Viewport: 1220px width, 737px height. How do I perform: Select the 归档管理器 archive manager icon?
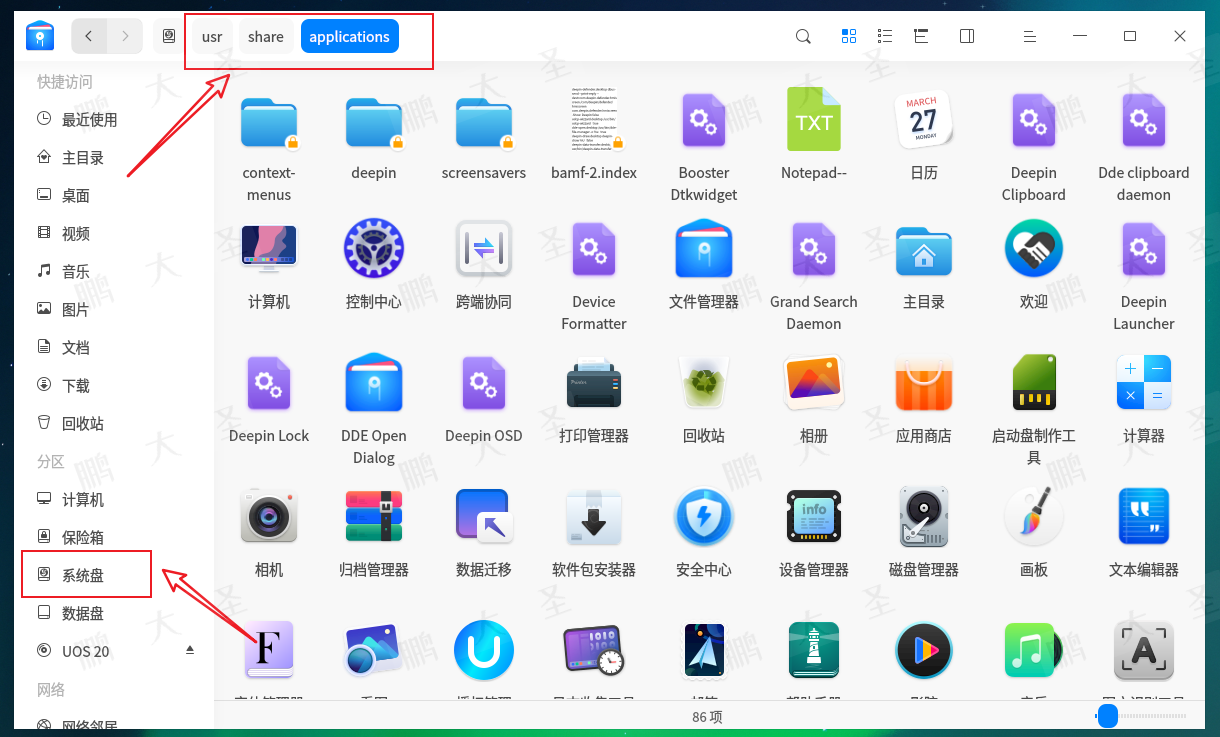coord(374,517)
